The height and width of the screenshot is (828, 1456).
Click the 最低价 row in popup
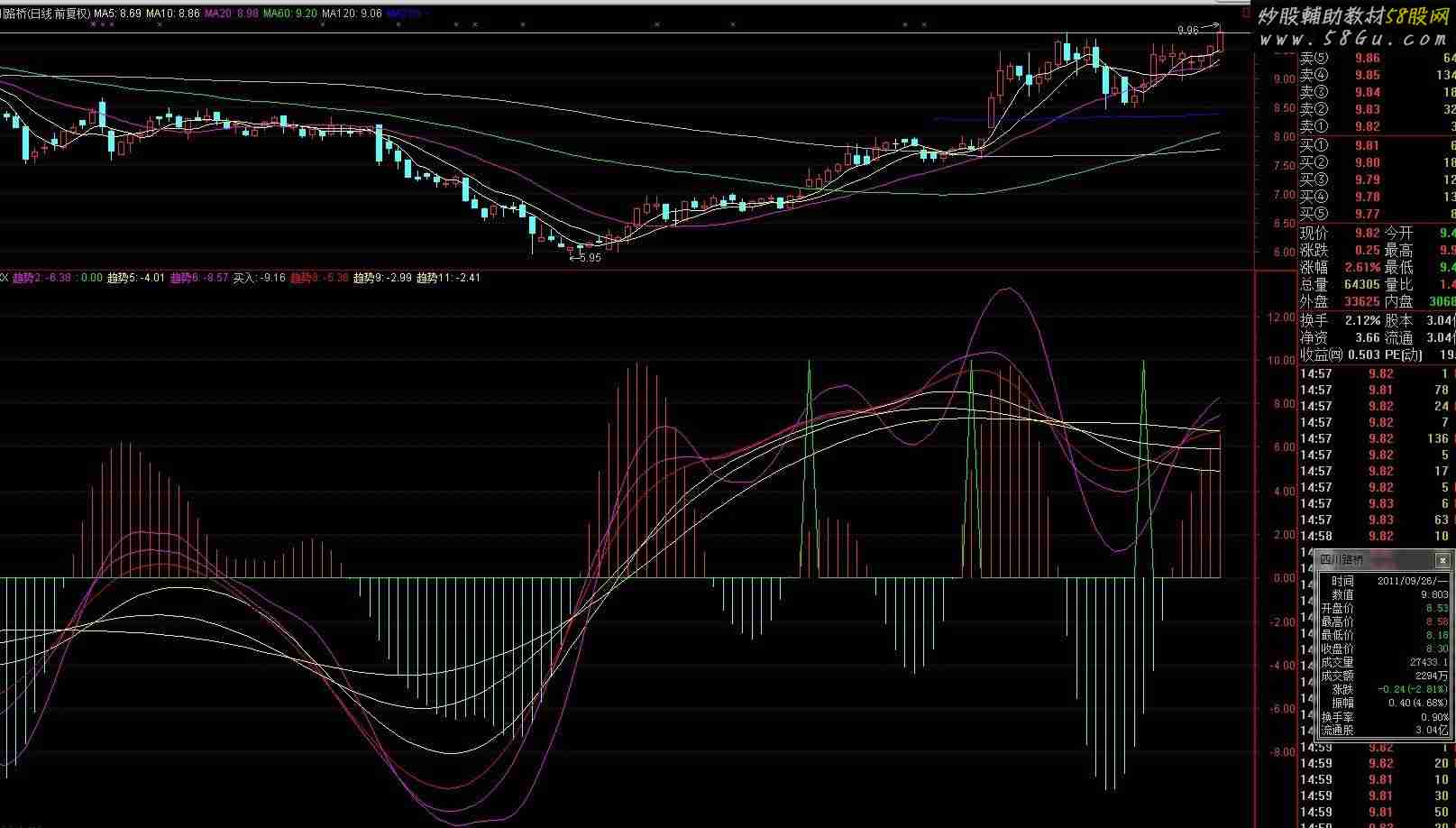[x=1384, y=635]
